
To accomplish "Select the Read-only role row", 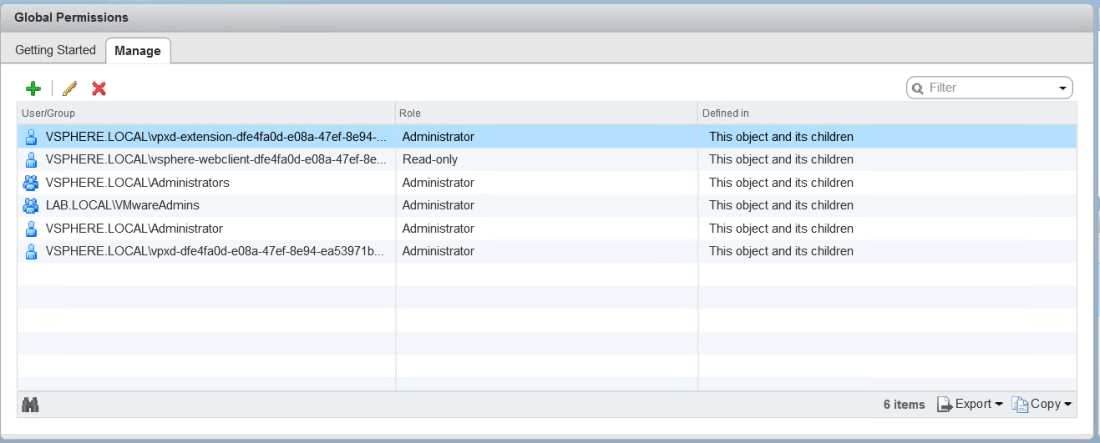I will 430,160.
